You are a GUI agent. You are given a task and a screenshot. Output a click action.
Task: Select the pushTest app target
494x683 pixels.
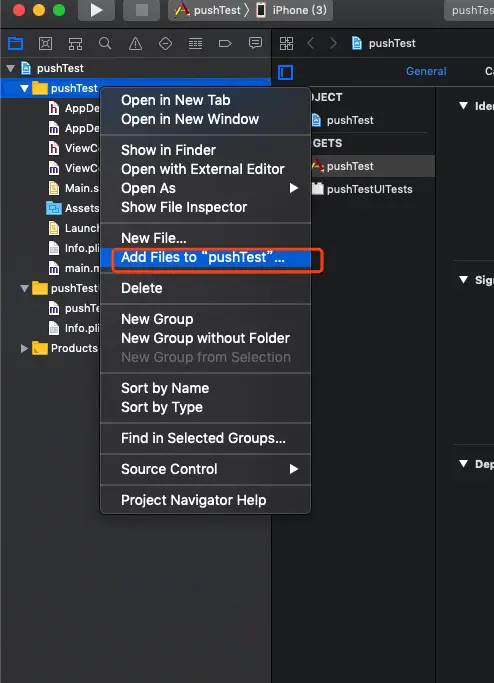[x=372, y=166]
